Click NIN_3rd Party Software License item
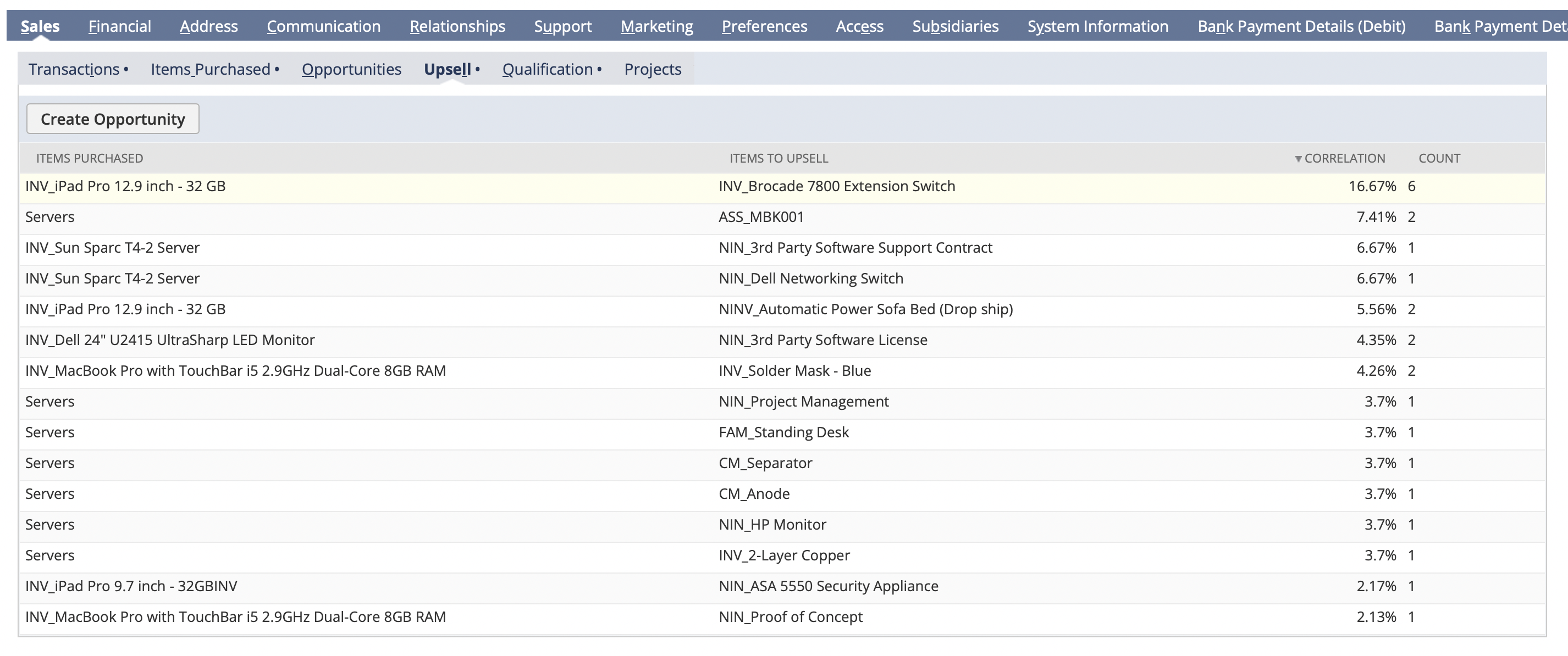Screen dimensions: 1568x656 pos(823,340)
